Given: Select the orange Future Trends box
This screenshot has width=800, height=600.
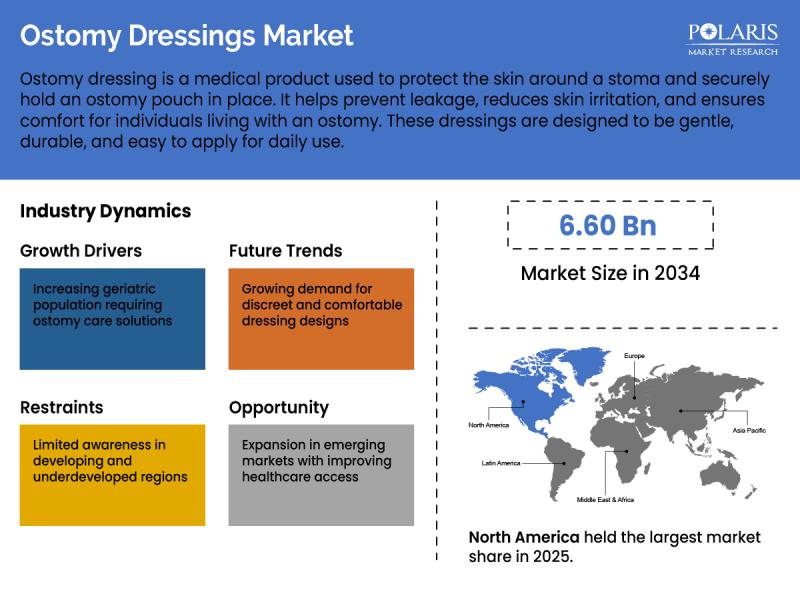Looking at the screenshot, I should pyautogui.click(x=321, y=318).
